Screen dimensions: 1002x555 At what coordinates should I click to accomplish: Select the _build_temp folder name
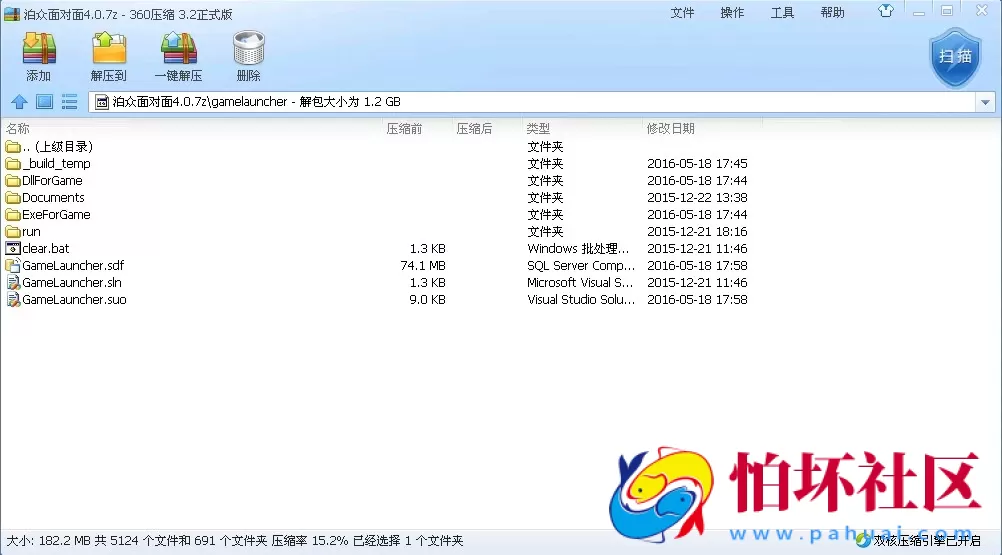(56, 164)
